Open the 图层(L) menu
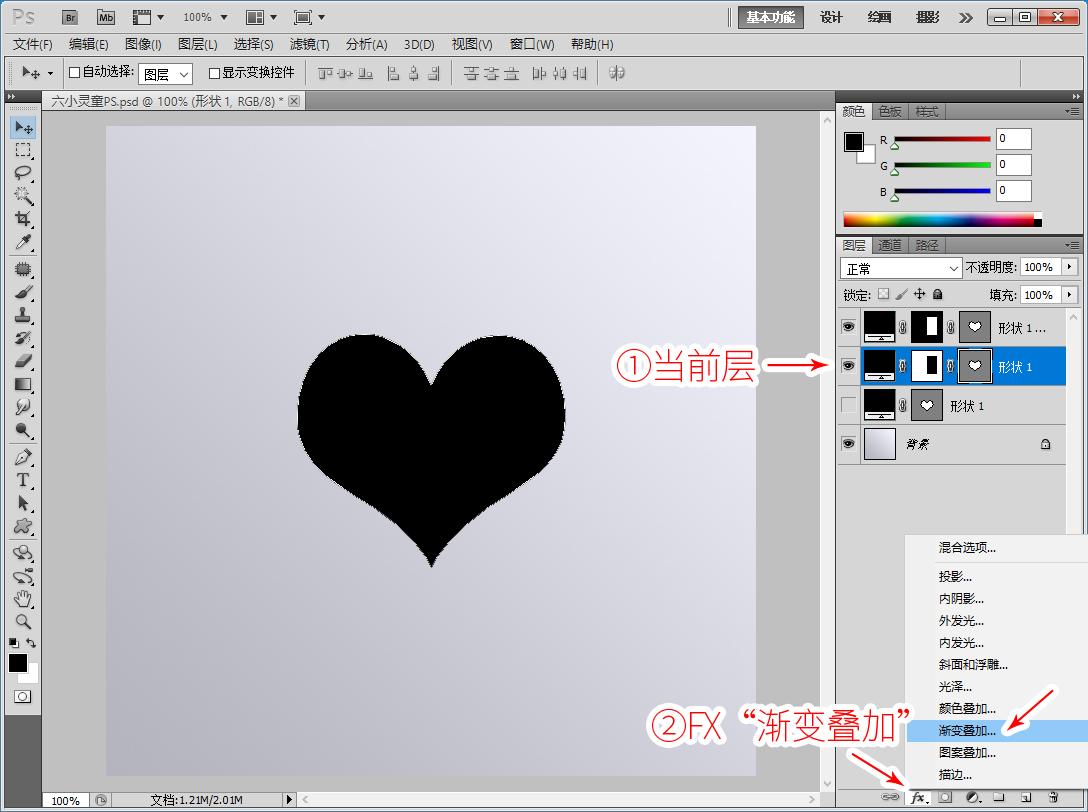Screen dimensions: 1088x812 198,44
